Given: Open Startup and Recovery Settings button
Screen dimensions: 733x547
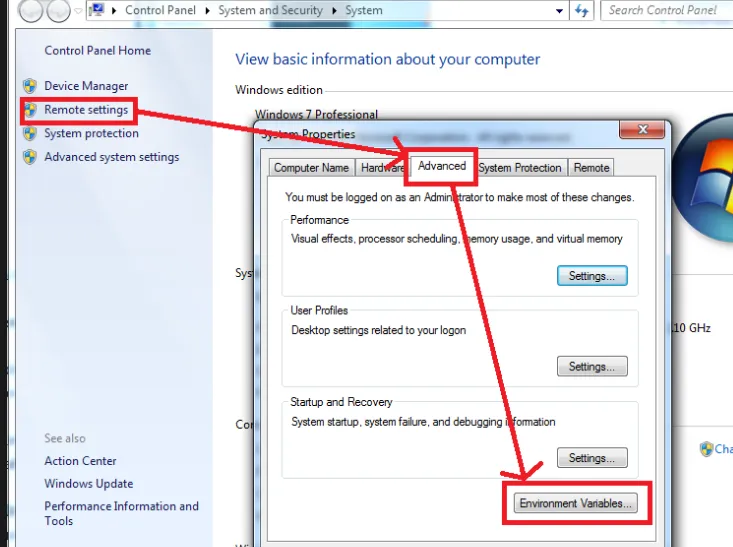Looking at the screenshot, I should point(592,458).
